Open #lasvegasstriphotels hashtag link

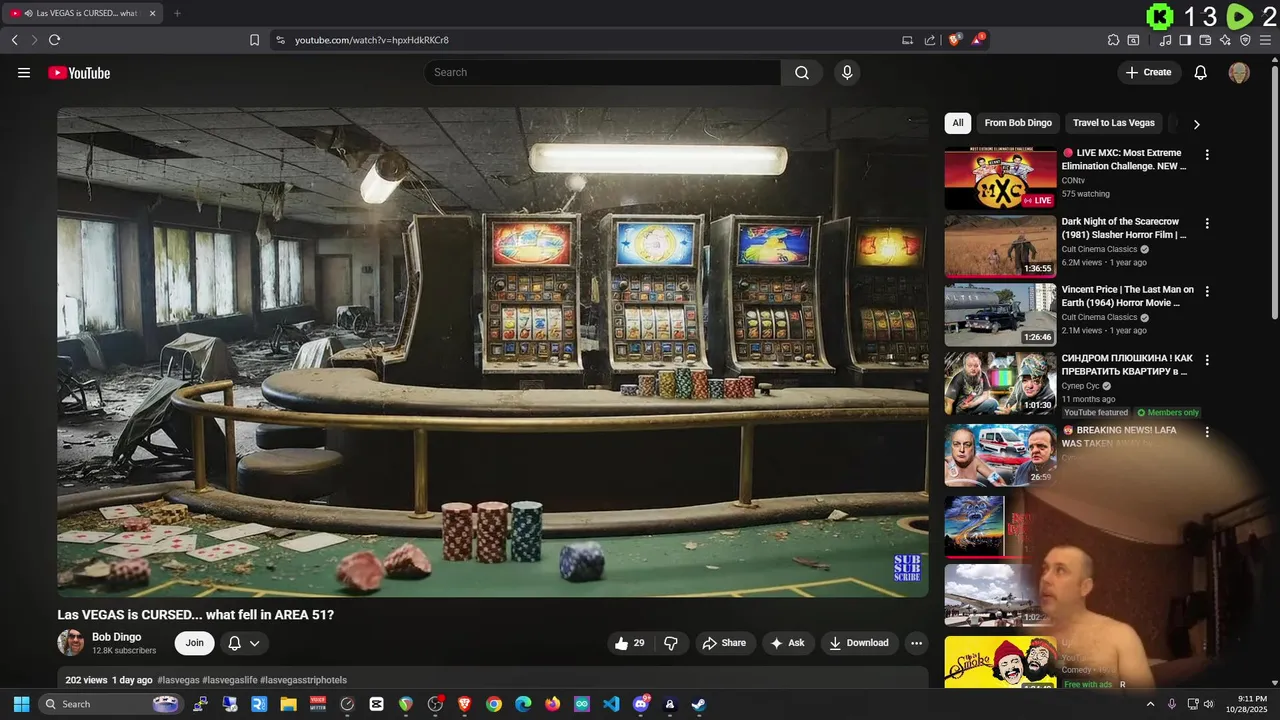pyautogui.click(x=303, y=680)
